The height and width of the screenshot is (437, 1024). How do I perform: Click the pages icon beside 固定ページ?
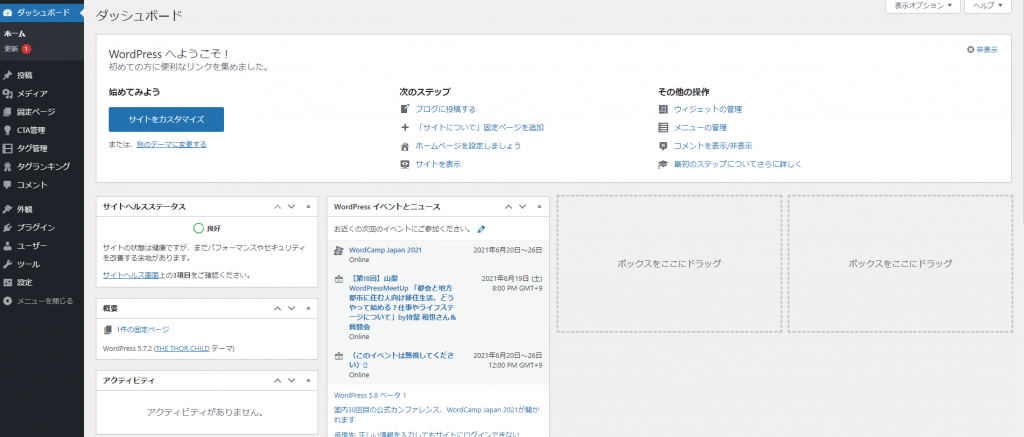[x=8, y=112]
